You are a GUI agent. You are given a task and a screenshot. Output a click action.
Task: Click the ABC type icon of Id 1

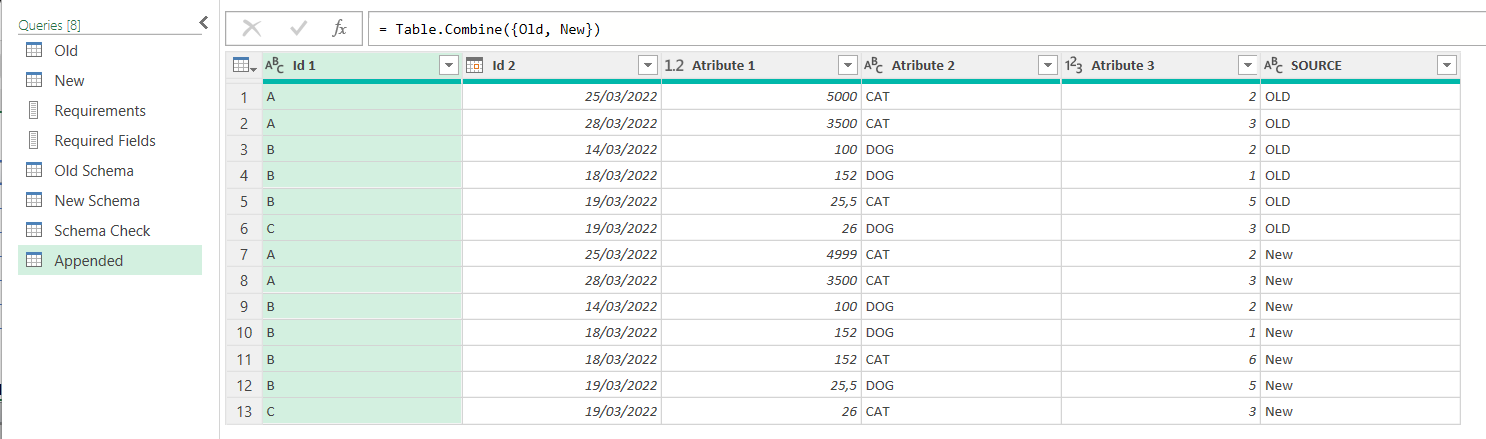(275, 65)
